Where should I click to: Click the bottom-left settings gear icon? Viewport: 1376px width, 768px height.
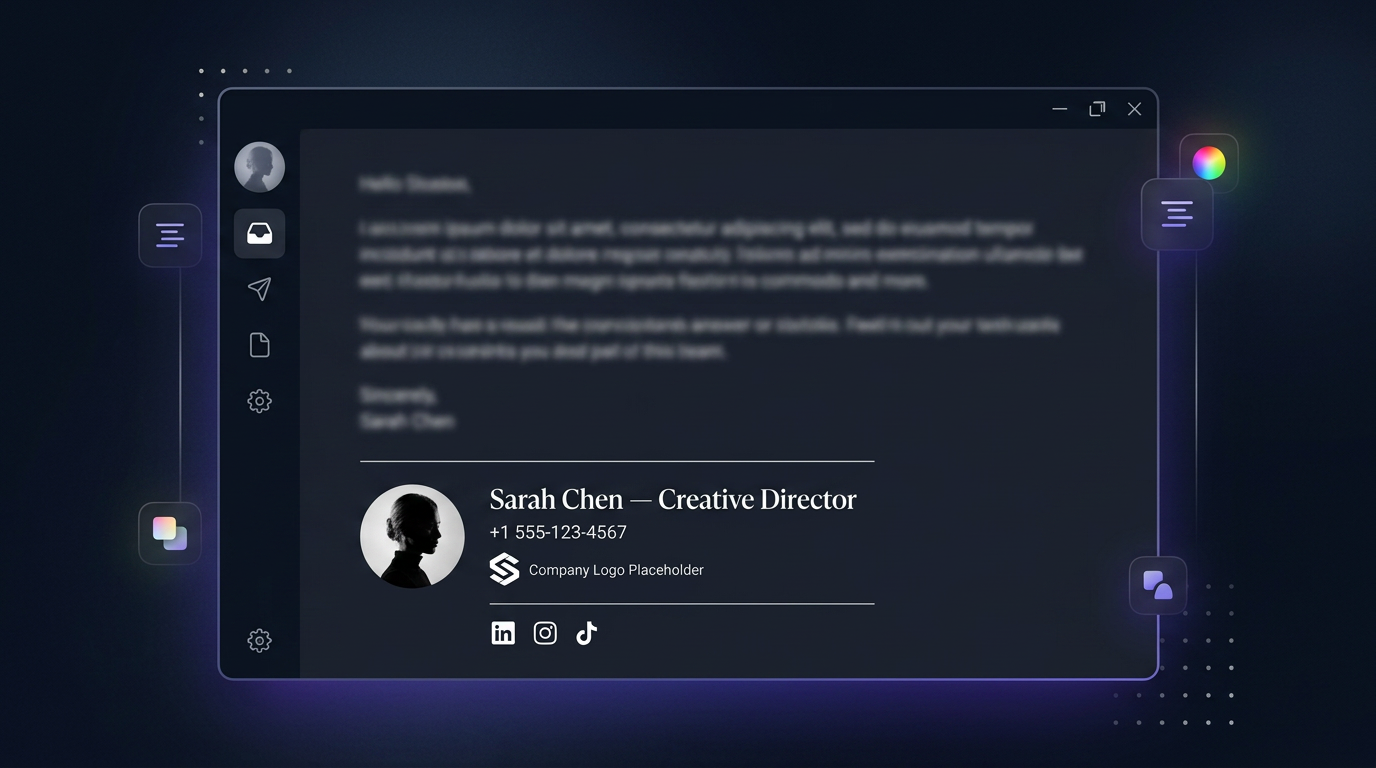coord(259,640)
